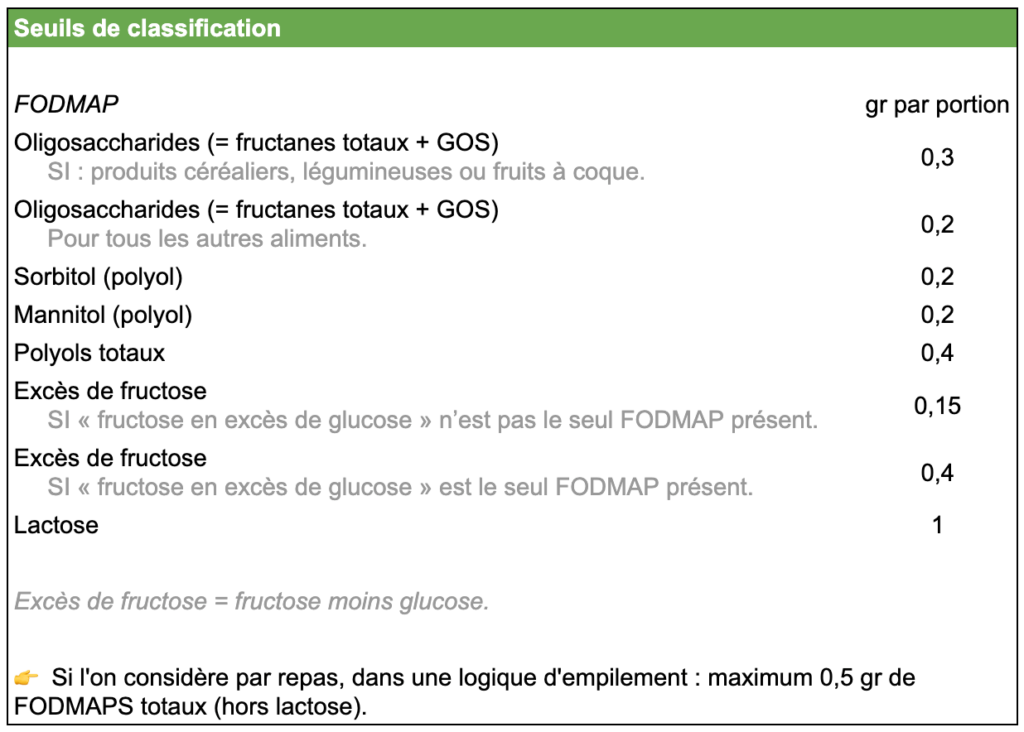Select the Lactose threshold value 1

coord(937,525)
